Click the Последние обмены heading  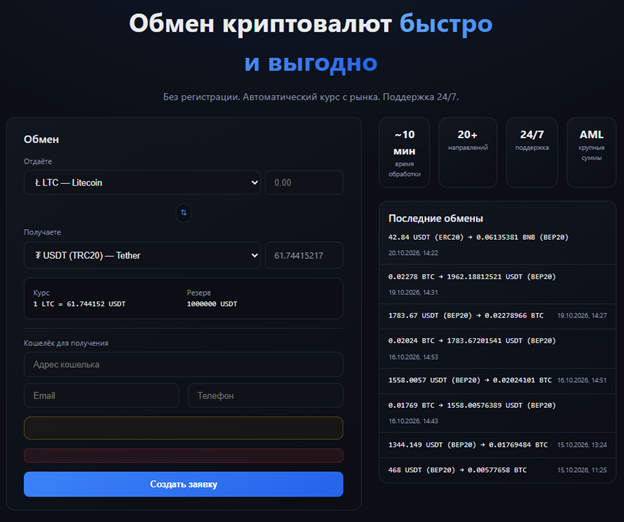[436, 218]
